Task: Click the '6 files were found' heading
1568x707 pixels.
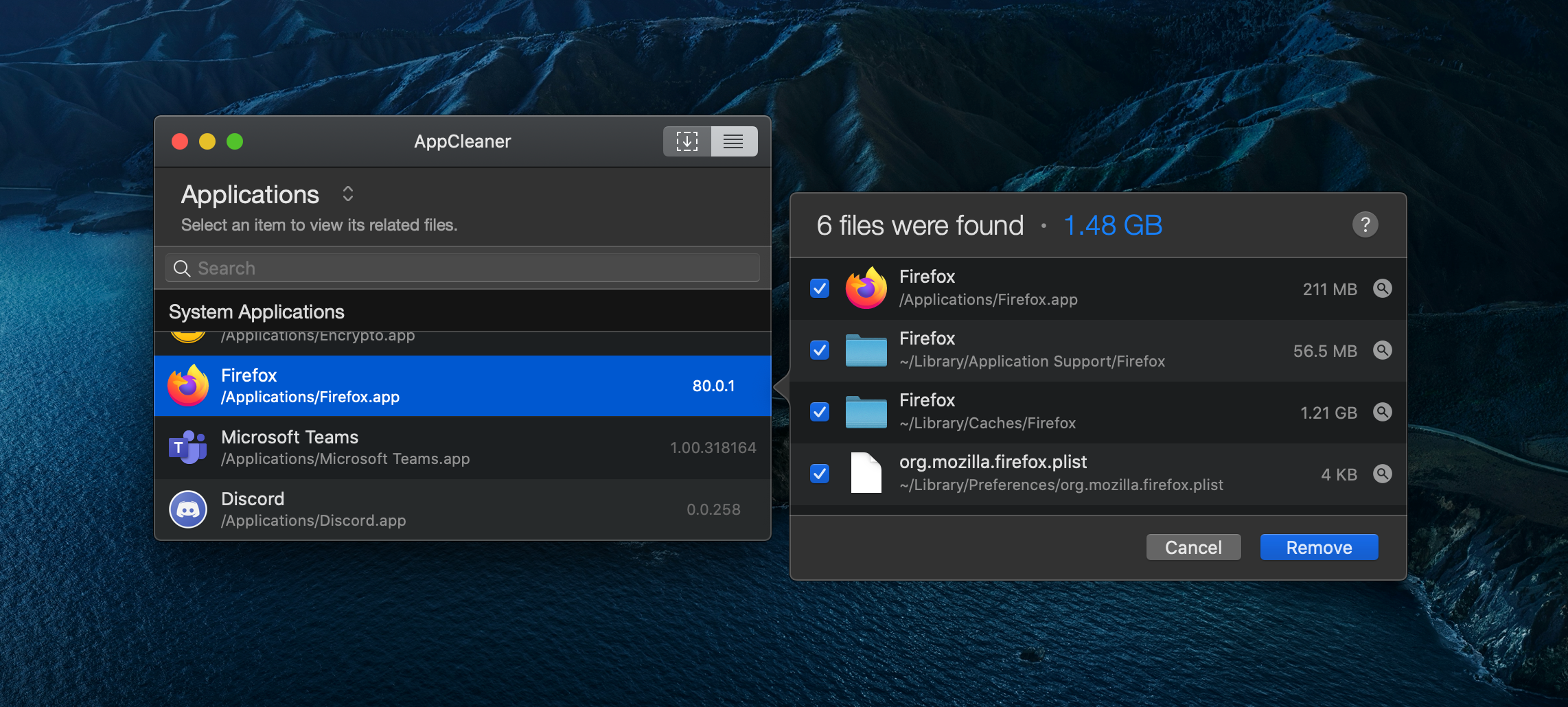Action: [x=920, y=225]
